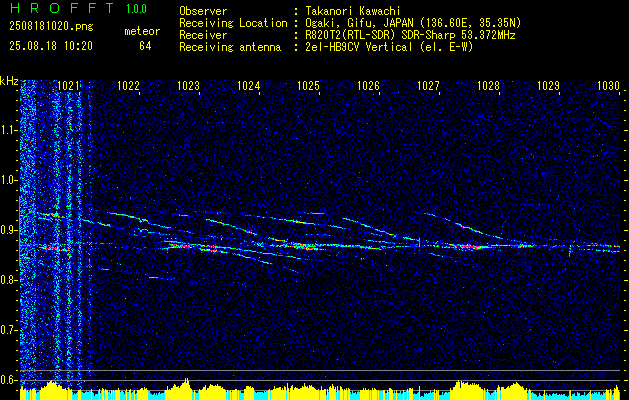Click time marker 1028
This screenshot has width=629, height=400.
[489, 86]
